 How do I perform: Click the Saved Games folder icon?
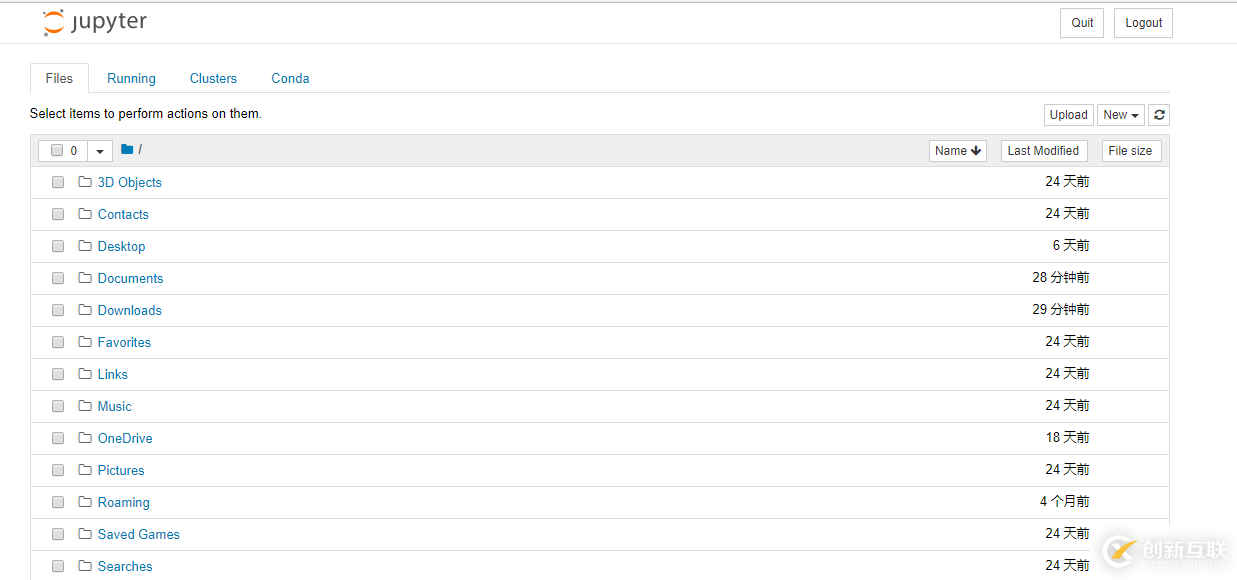[85, 534]
